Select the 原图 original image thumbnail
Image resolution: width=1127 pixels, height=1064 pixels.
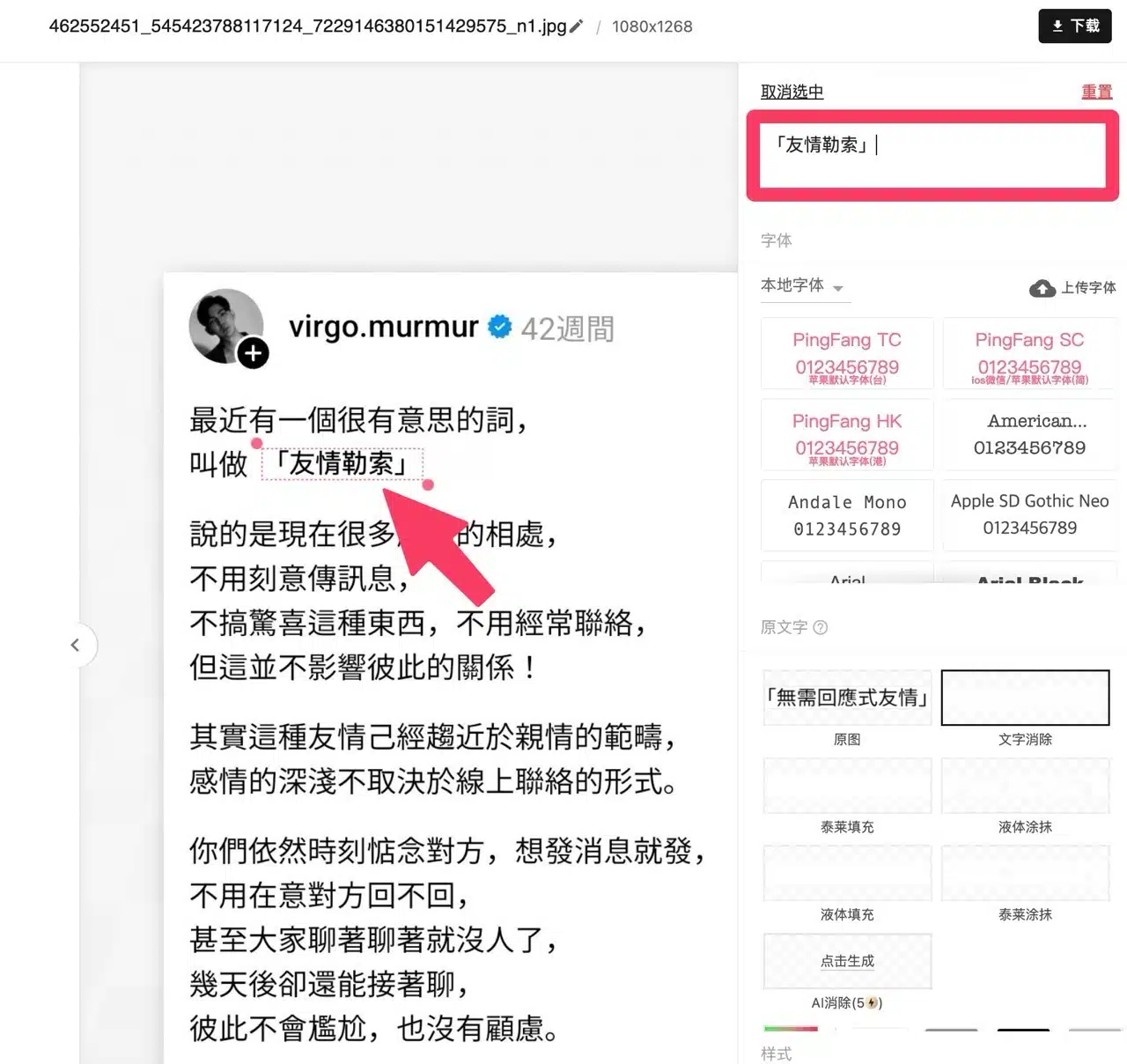(x=847, y=698)
